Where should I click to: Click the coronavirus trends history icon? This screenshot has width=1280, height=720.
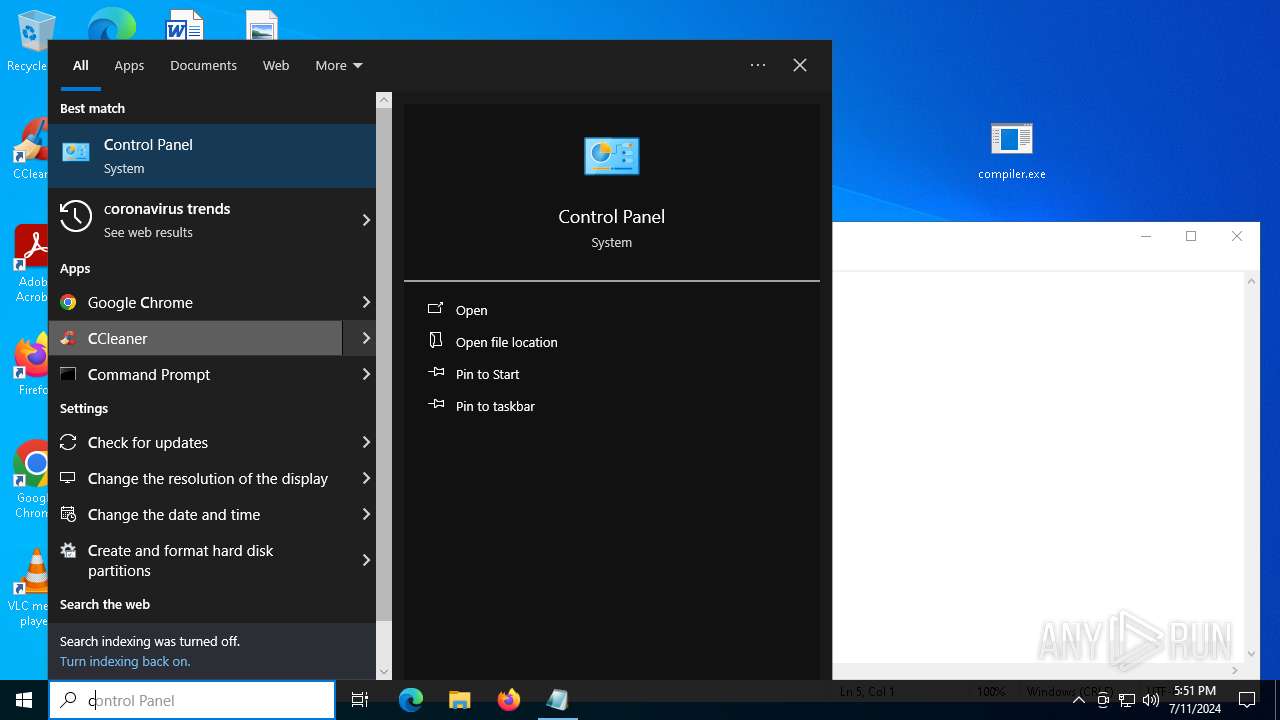tap(76, 216)
